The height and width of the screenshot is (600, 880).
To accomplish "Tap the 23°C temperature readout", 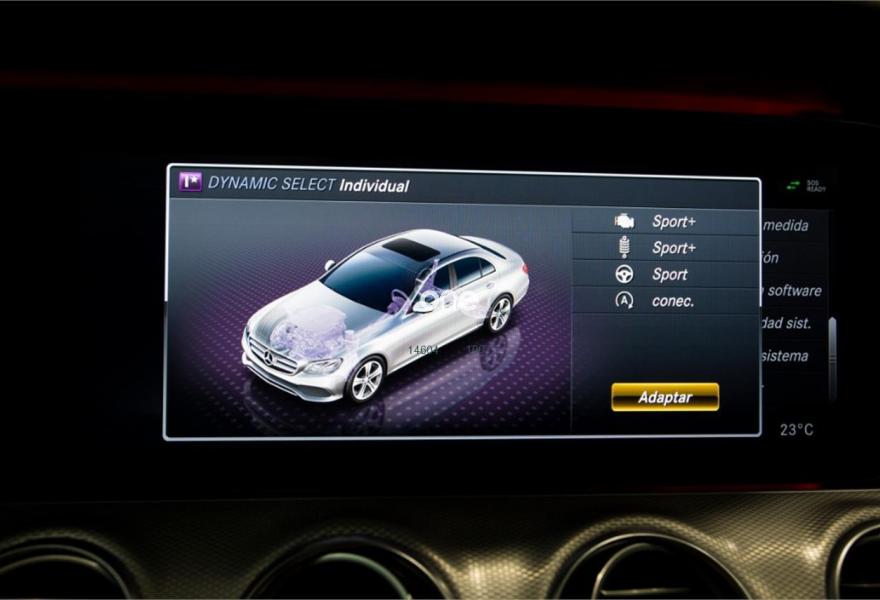I will [796, 429].
